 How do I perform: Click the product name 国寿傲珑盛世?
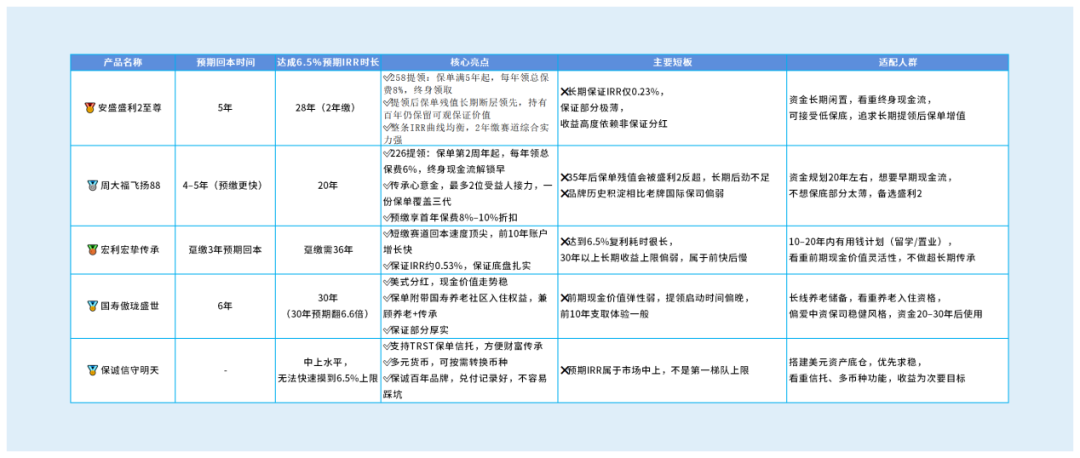pos(129,307)
